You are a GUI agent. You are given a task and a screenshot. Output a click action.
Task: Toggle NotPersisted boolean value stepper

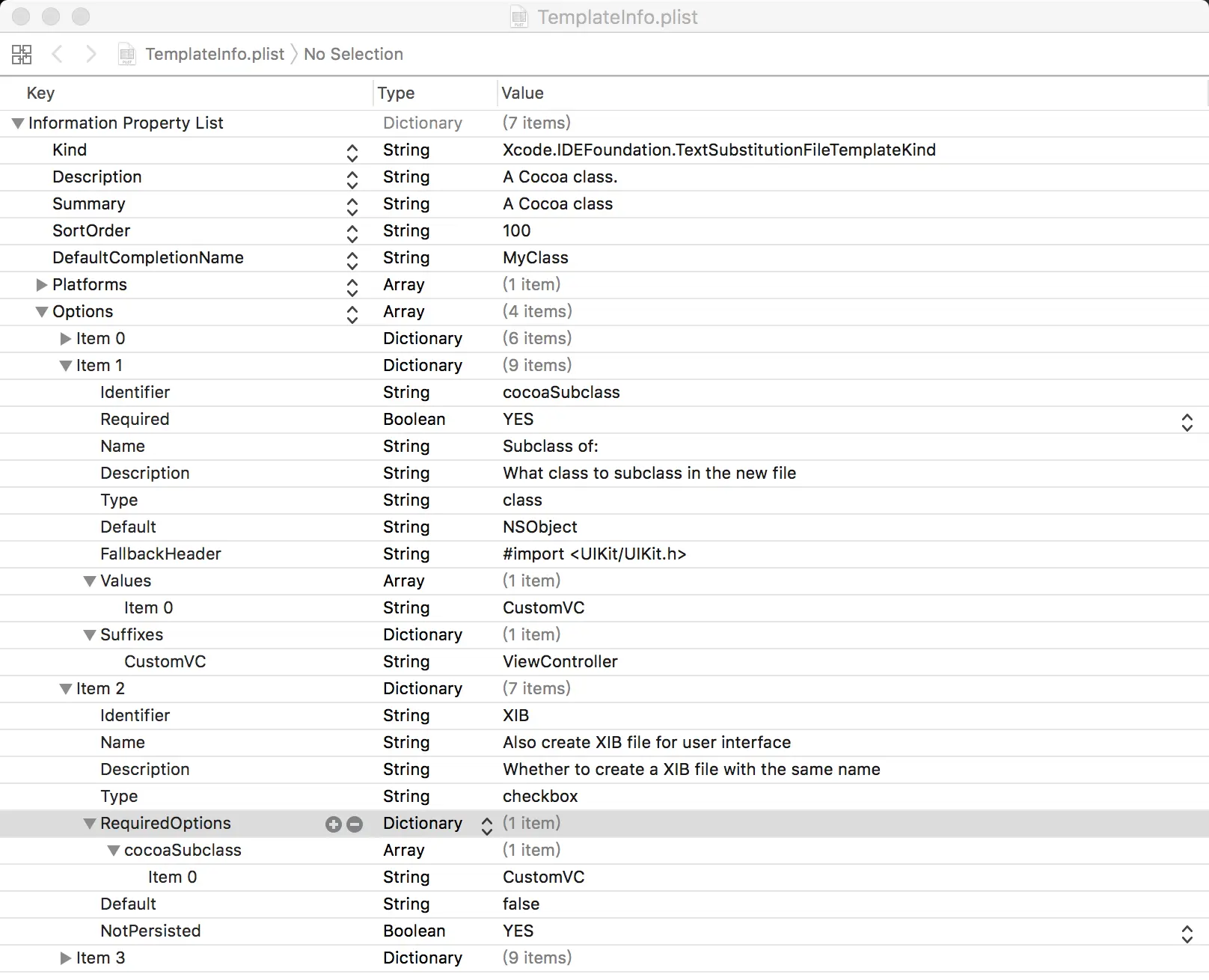click(x=1187, y=932)
